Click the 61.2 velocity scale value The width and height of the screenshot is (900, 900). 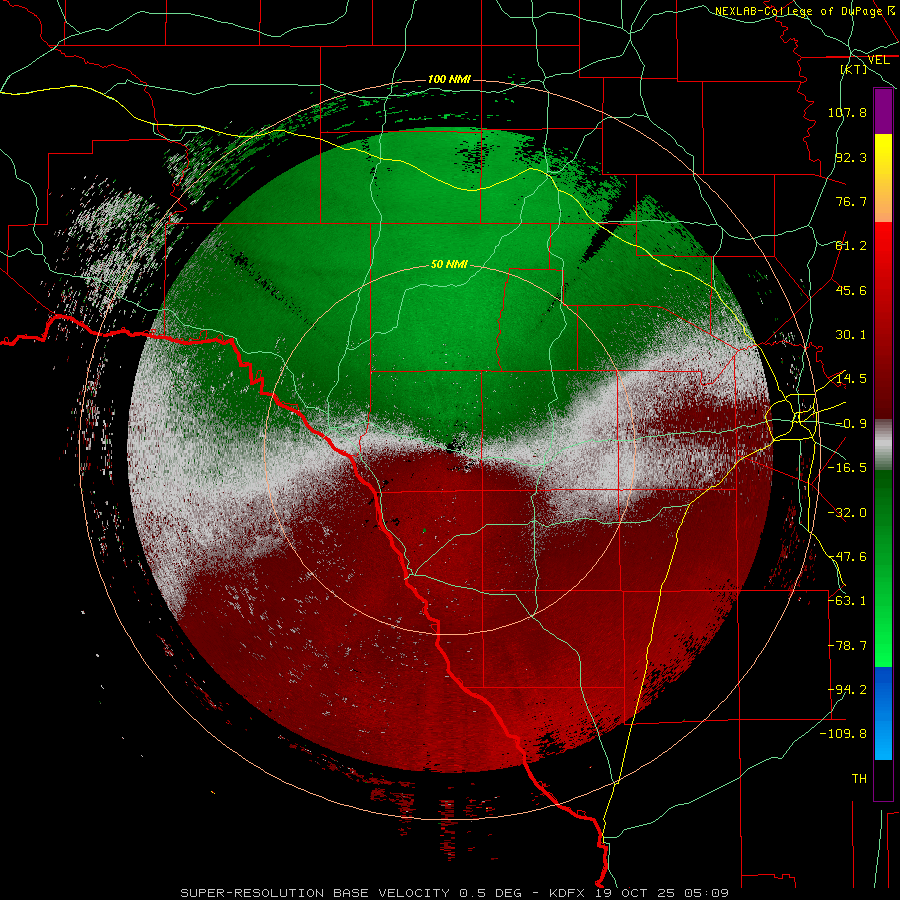[x=851, y=246]
